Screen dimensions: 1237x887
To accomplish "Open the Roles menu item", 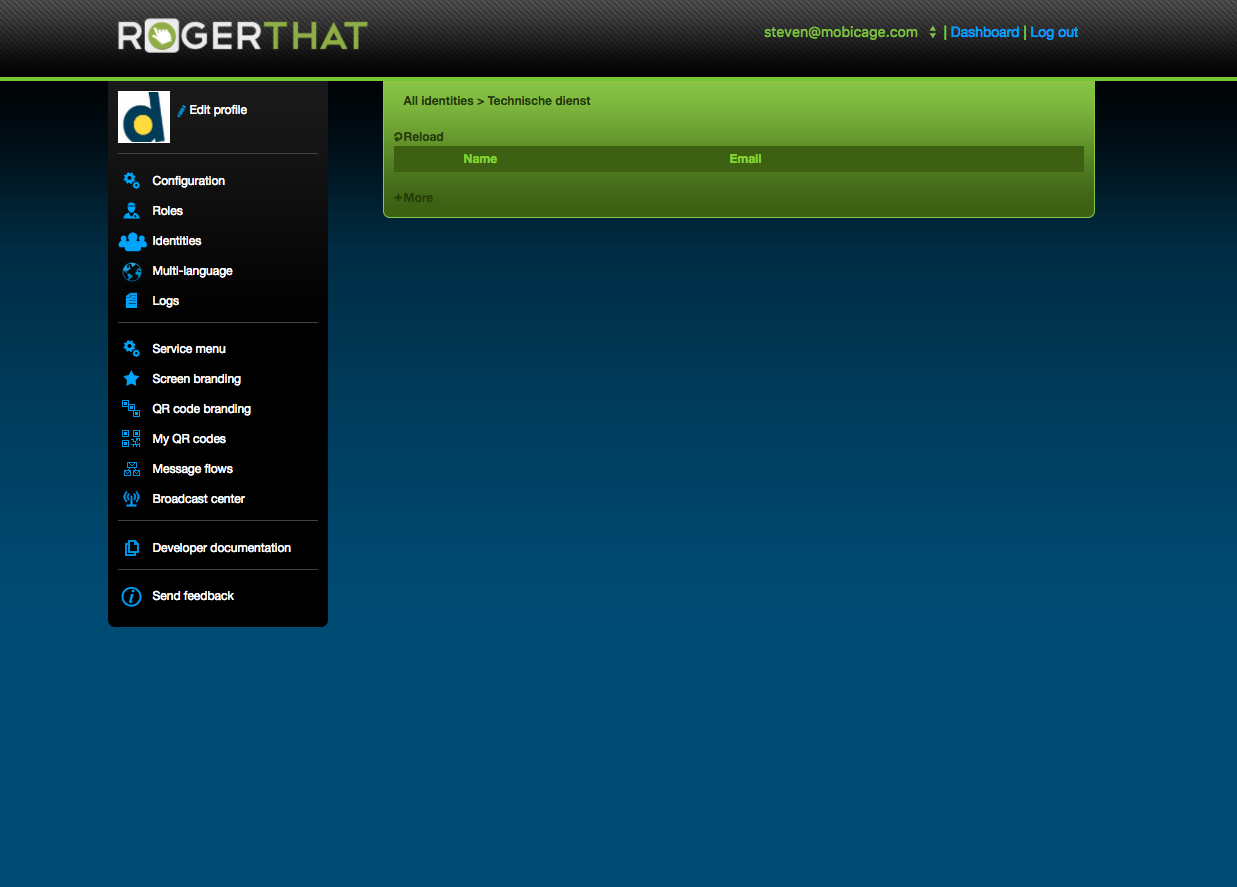I will (167, 211).
